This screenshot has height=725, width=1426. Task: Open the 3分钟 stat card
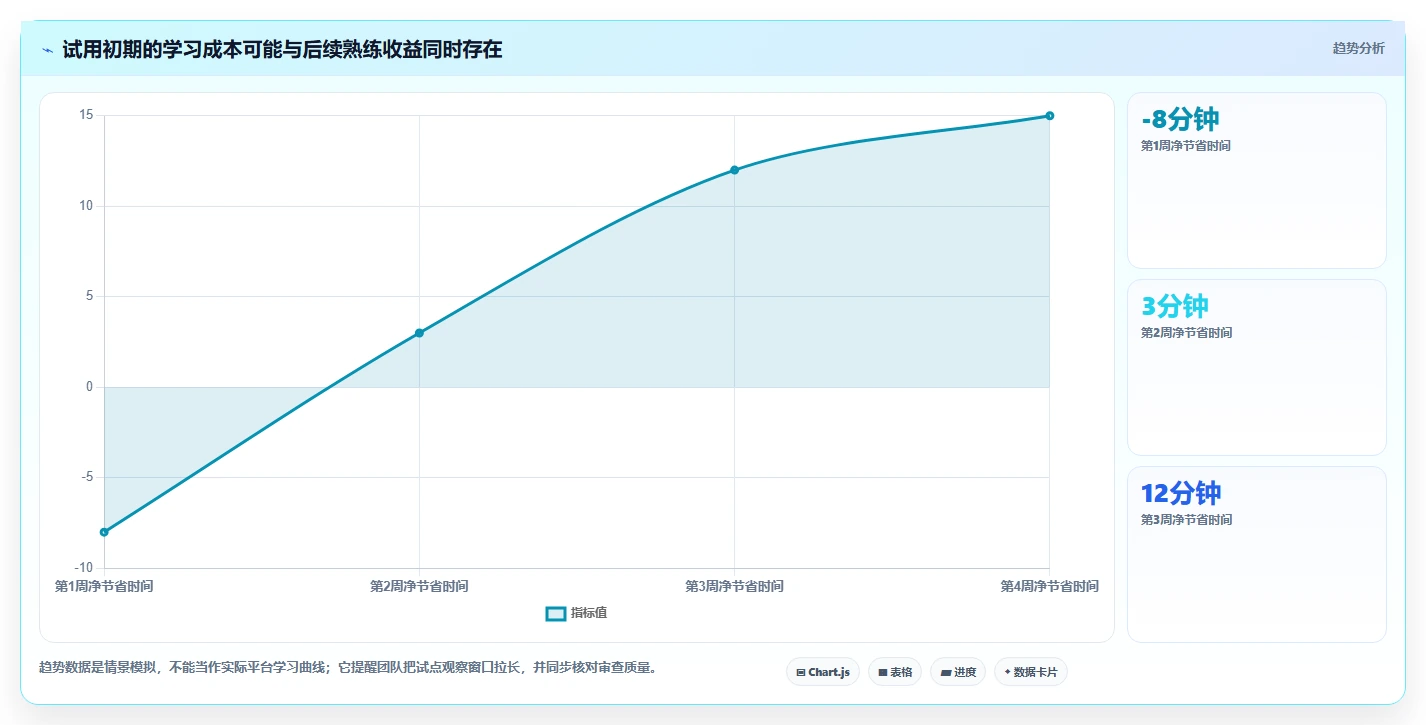pyautogui.click(x=1257, y=367)
